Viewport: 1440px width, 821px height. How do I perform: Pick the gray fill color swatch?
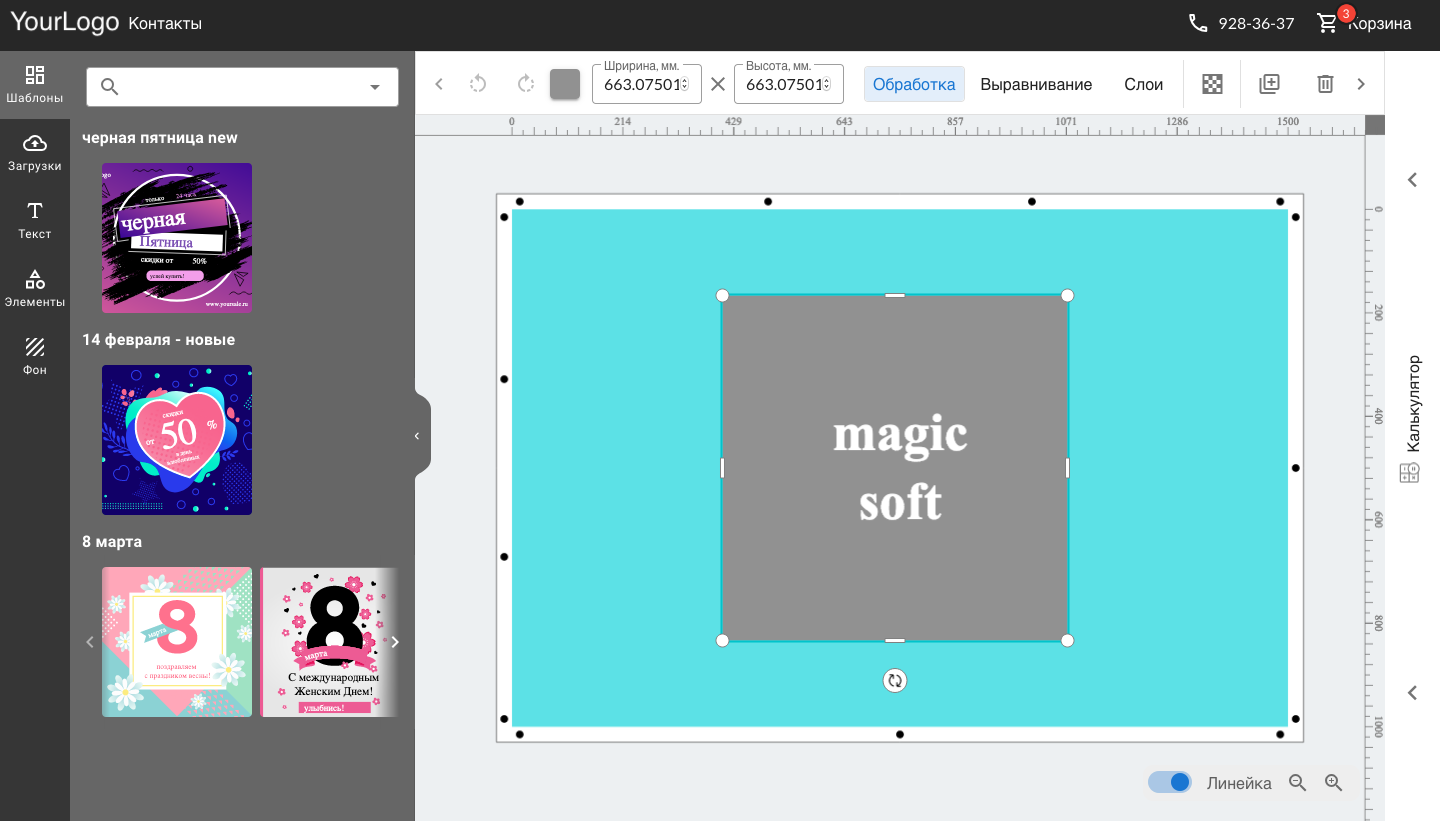[565, 84]
